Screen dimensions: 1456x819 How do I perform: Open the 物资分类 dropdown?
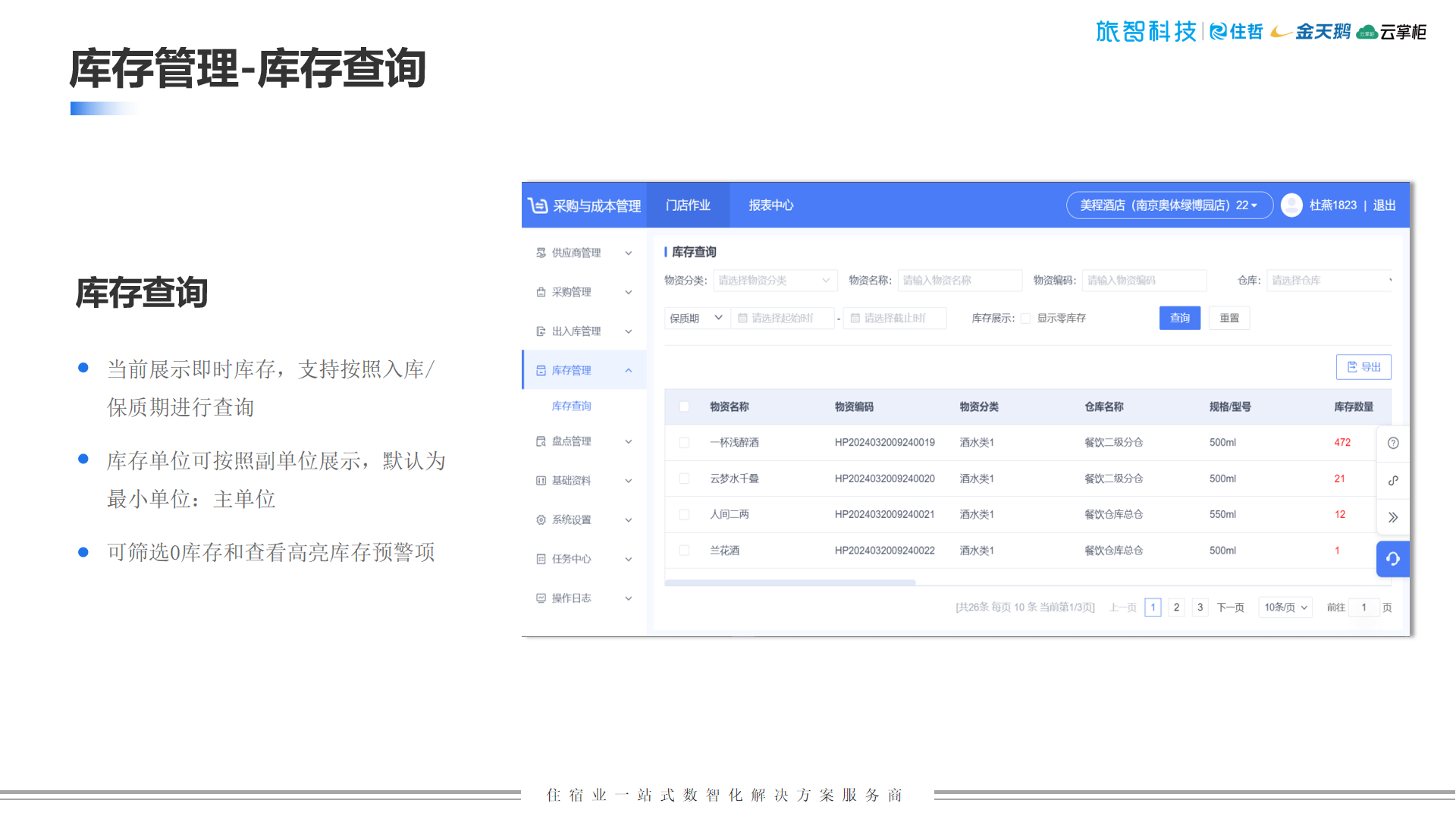(774, 281)
